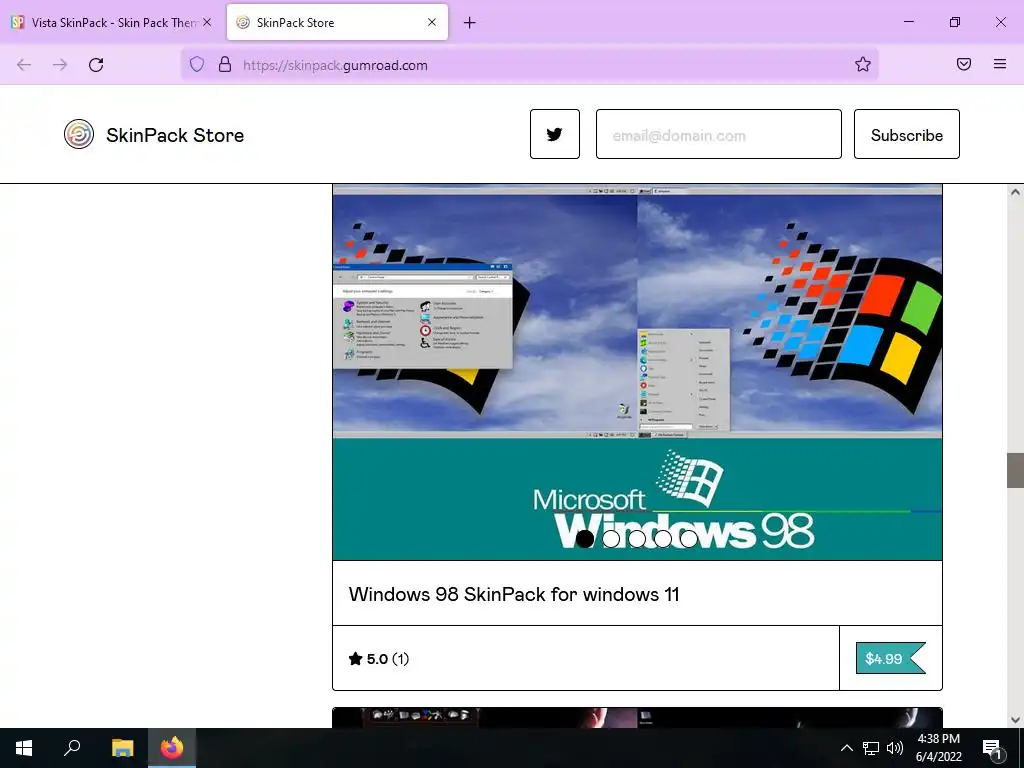
Task: Open the volume speaker tray icon
Action: (895, 748)
